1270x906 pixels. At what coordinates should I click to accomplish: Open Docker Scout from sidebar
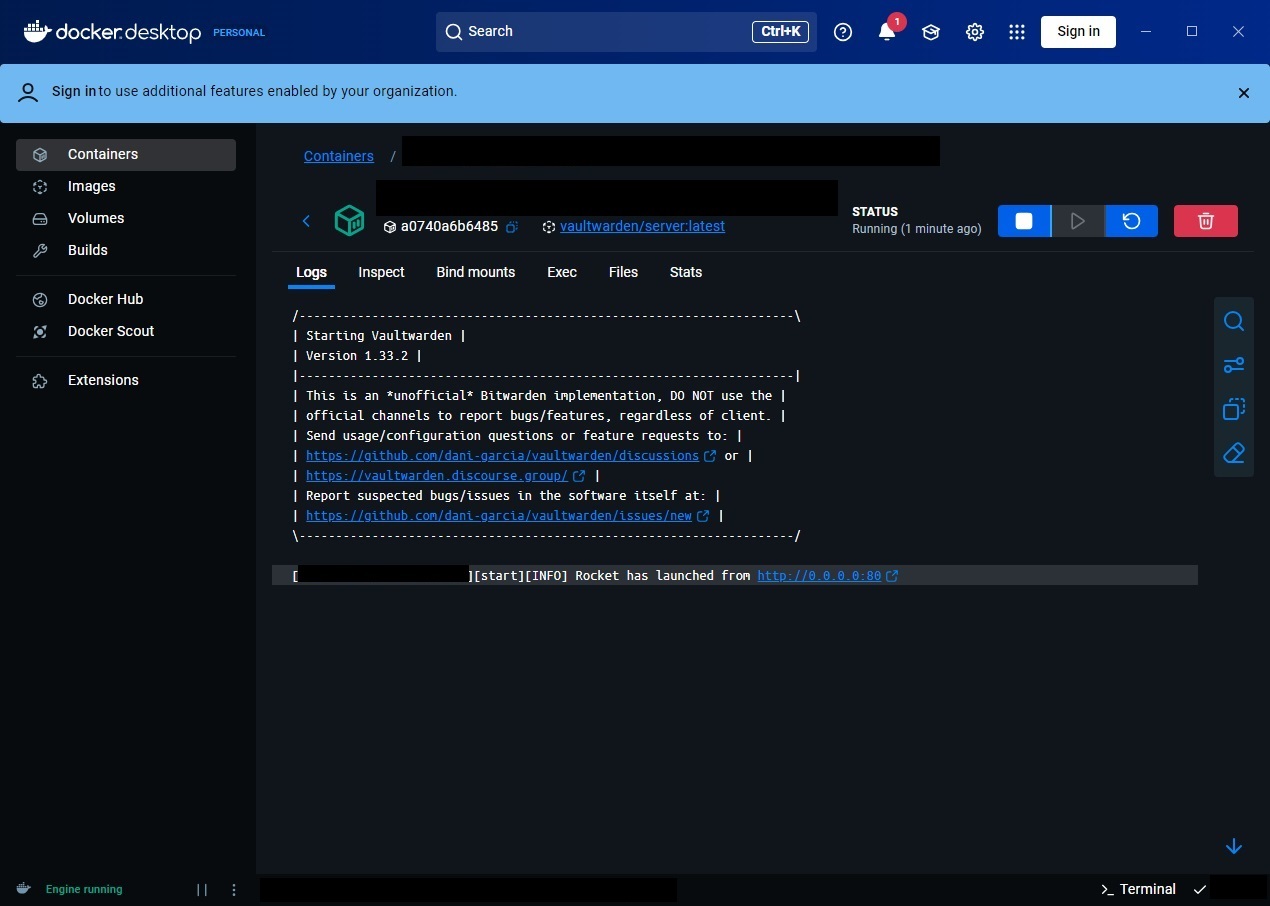coord(126,331)
